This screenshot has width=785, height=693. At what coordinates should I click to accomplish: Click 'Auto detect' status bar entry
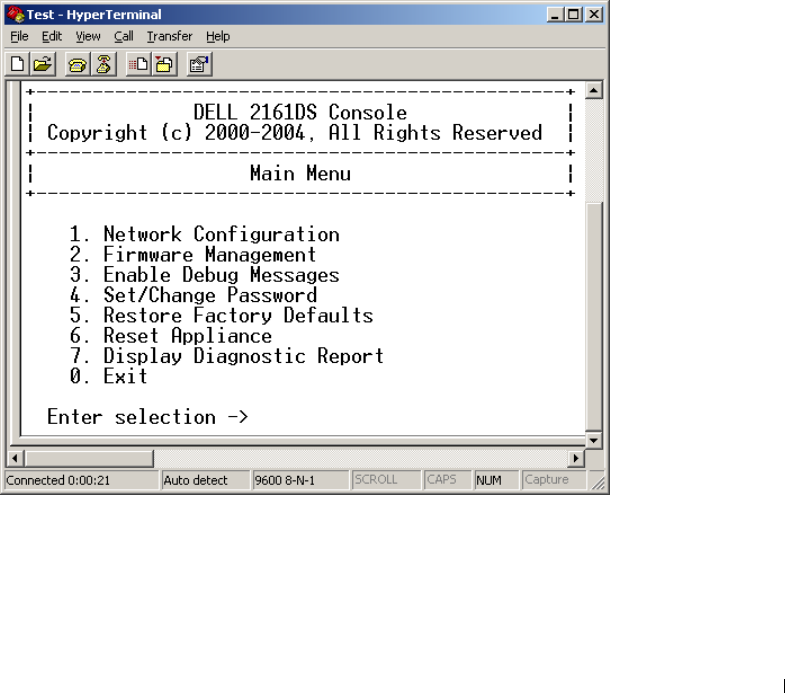click(205, 480)
